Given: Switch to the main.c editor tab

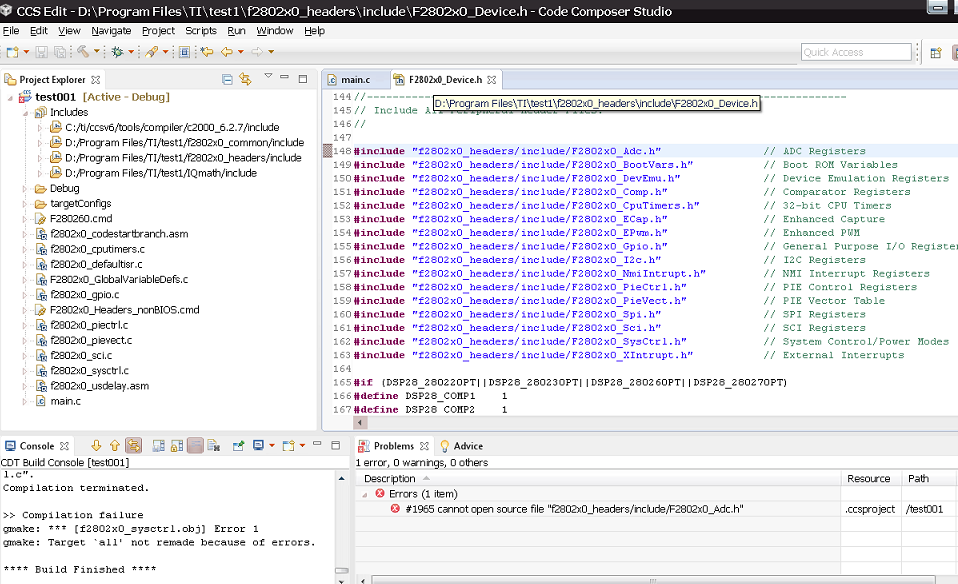Looking at the screenshot, I should (355, 79).
